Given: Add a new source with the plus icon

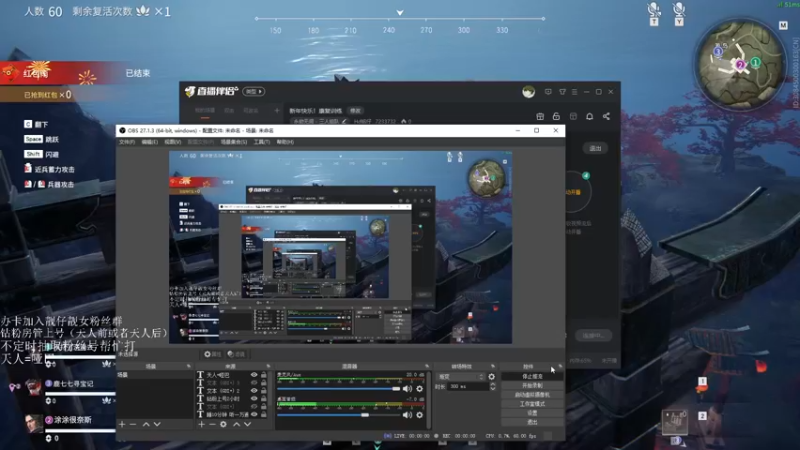Looking at the screenshot, I should [201, 424].
